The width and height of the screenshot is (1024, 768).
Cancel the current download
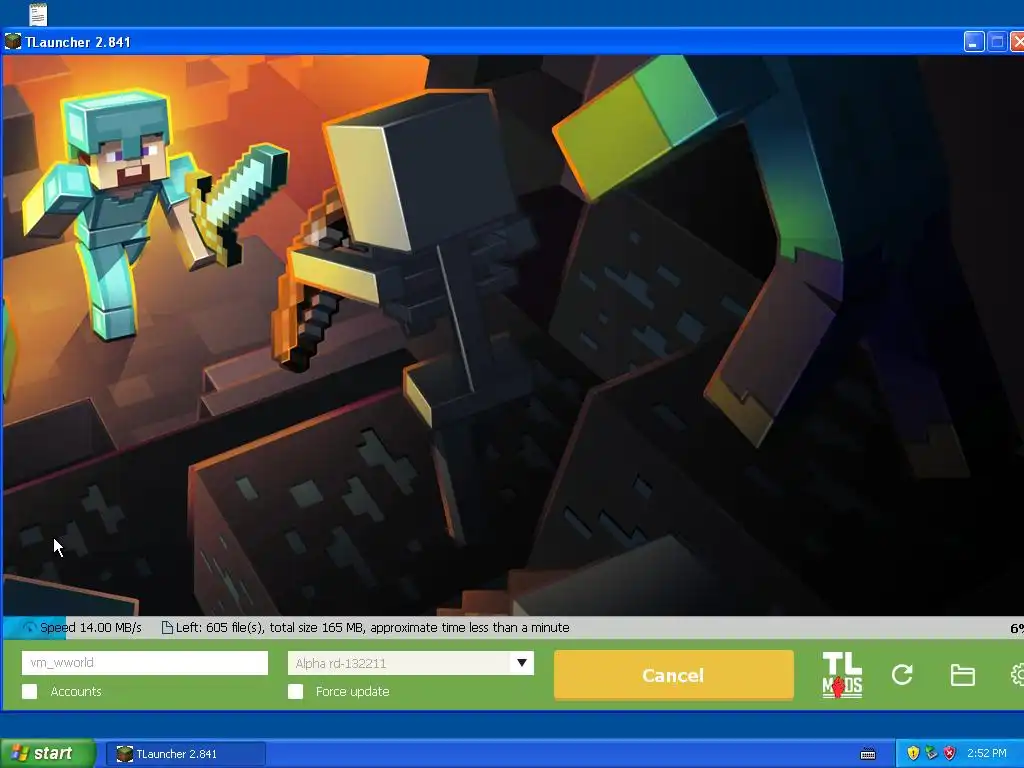click(673, 675)
